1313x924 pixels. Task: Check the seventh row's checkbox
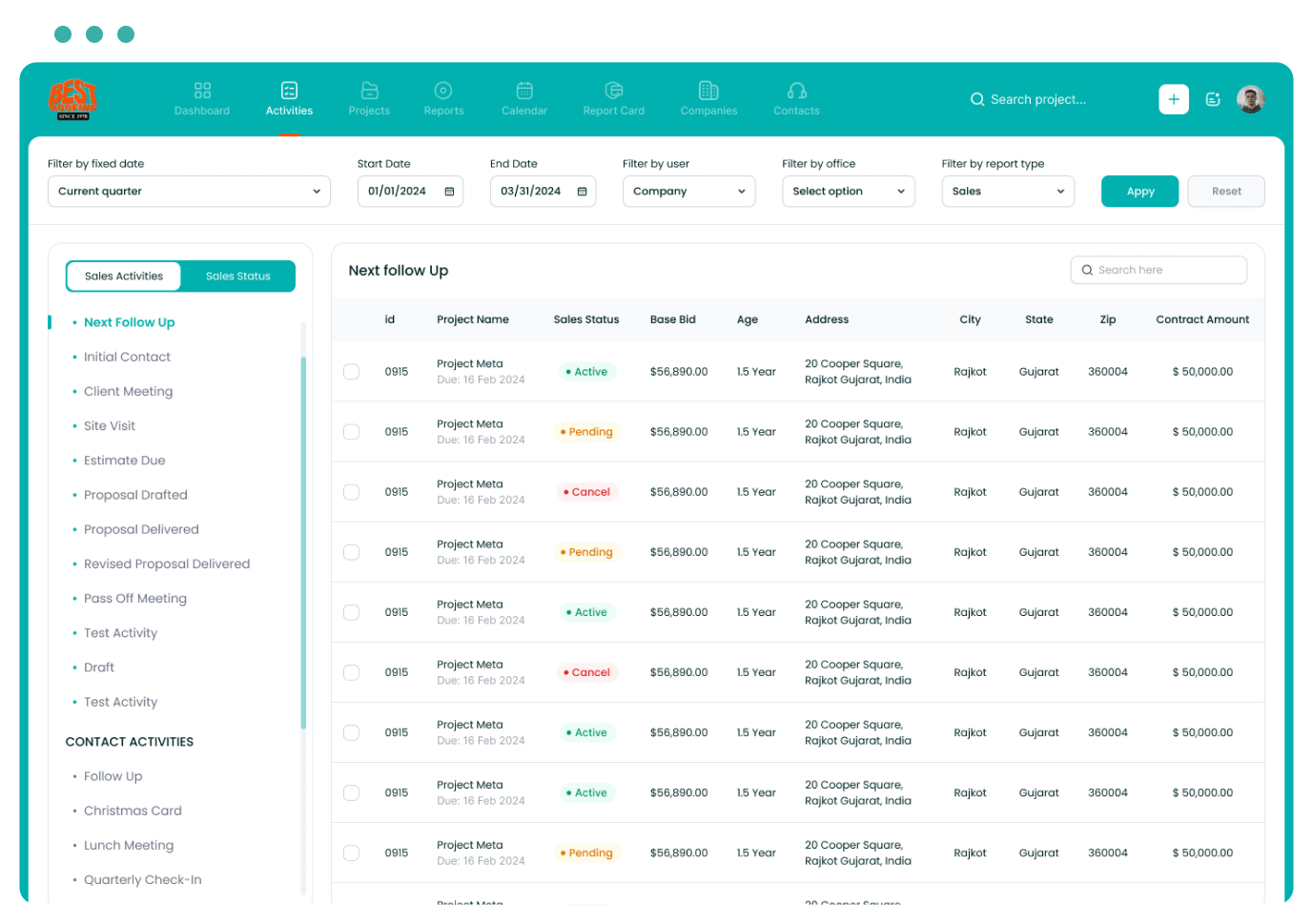coord(352,732)
